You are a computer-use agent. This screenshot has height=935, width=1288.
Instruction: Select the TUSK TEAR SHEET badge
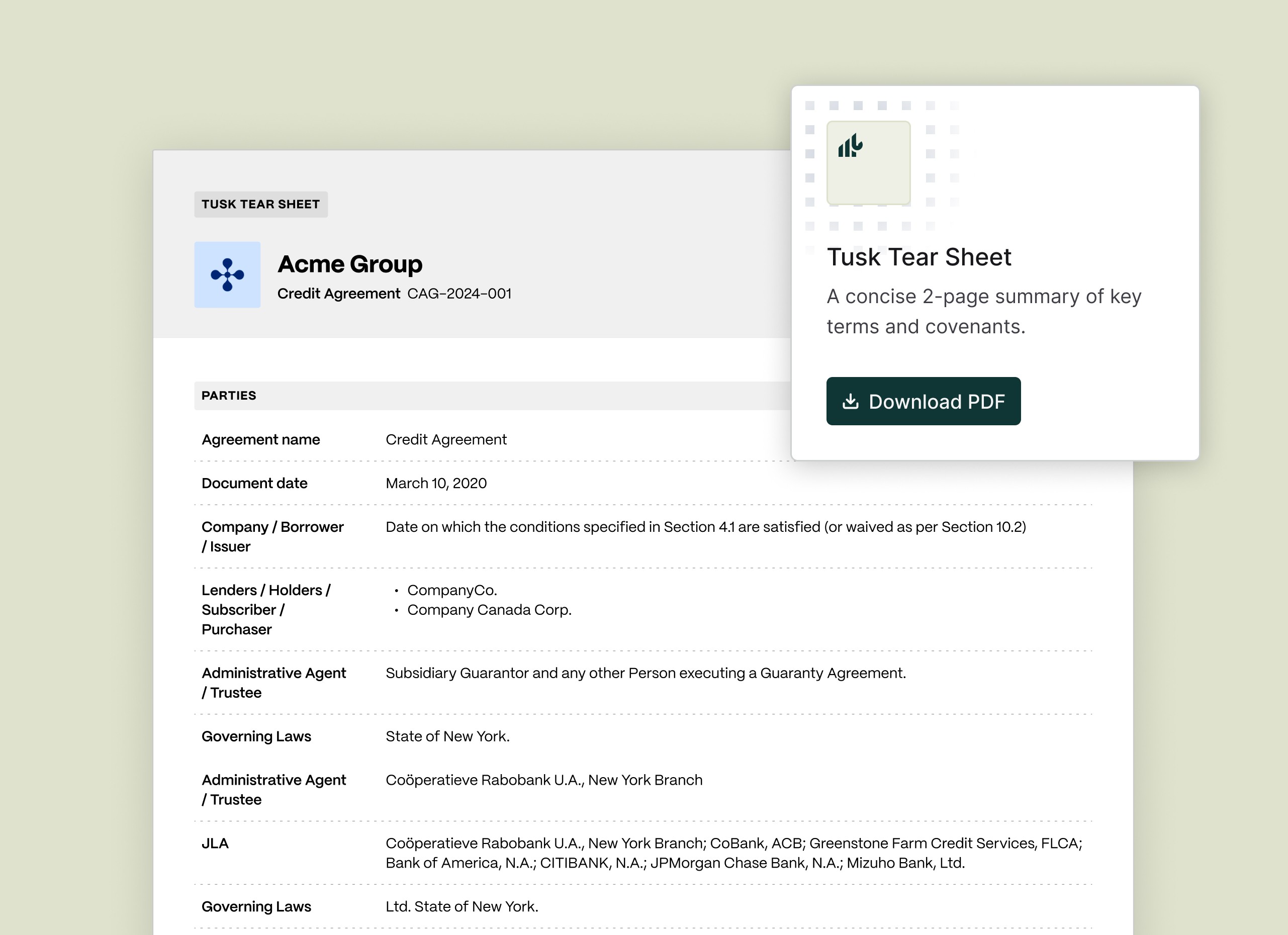pyautogui.click(x=260, y=205)
